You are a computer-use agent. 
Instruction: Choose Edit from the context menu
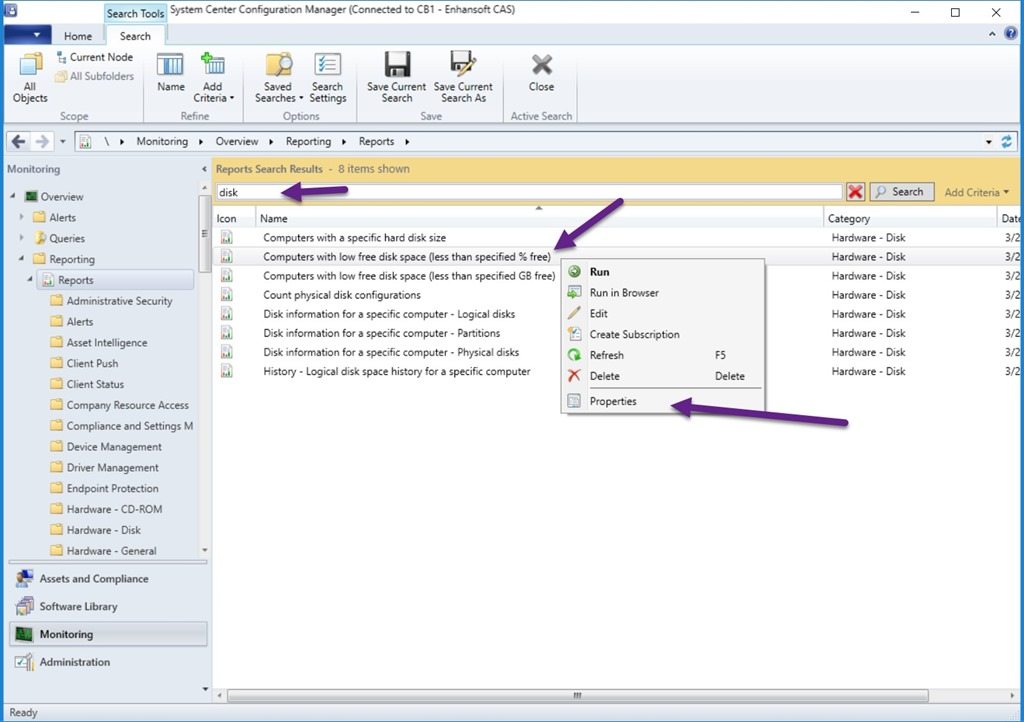pyautogui.click(x=663, y=313)
